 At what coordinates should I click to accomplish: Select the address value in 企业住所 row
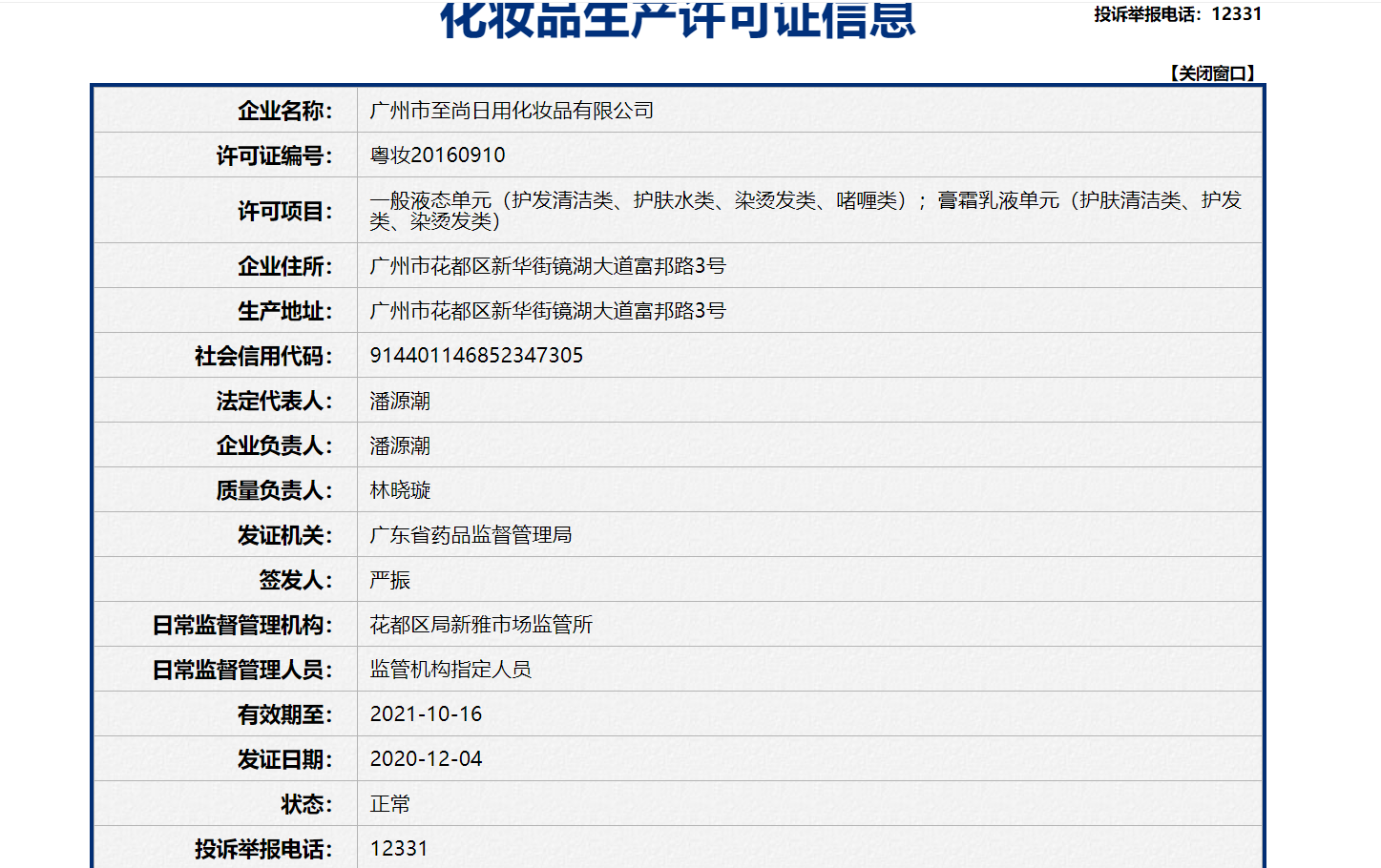coord(548,266)
